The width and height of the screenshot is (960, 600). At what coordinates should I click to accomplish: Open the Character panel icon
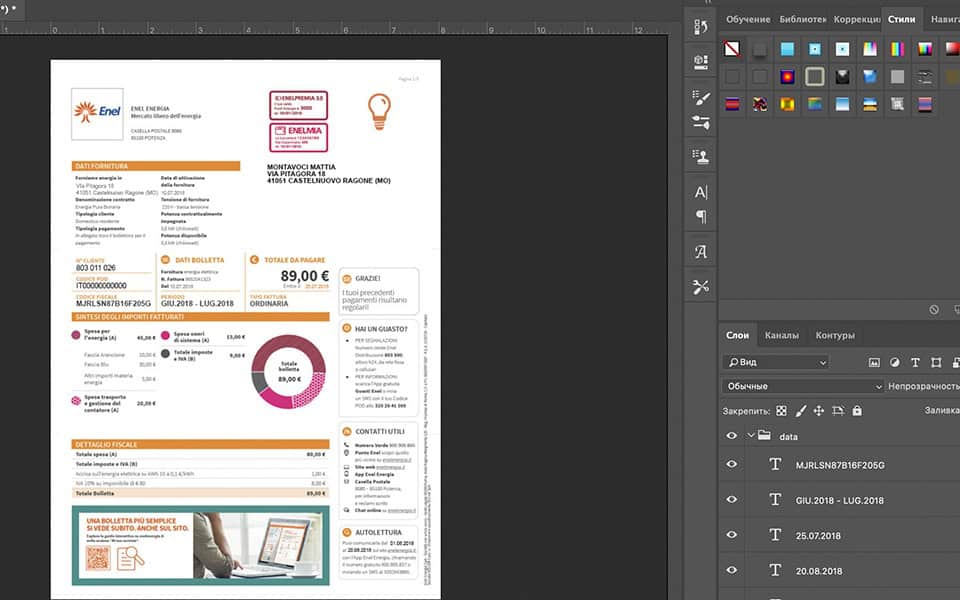pos(701,192)
